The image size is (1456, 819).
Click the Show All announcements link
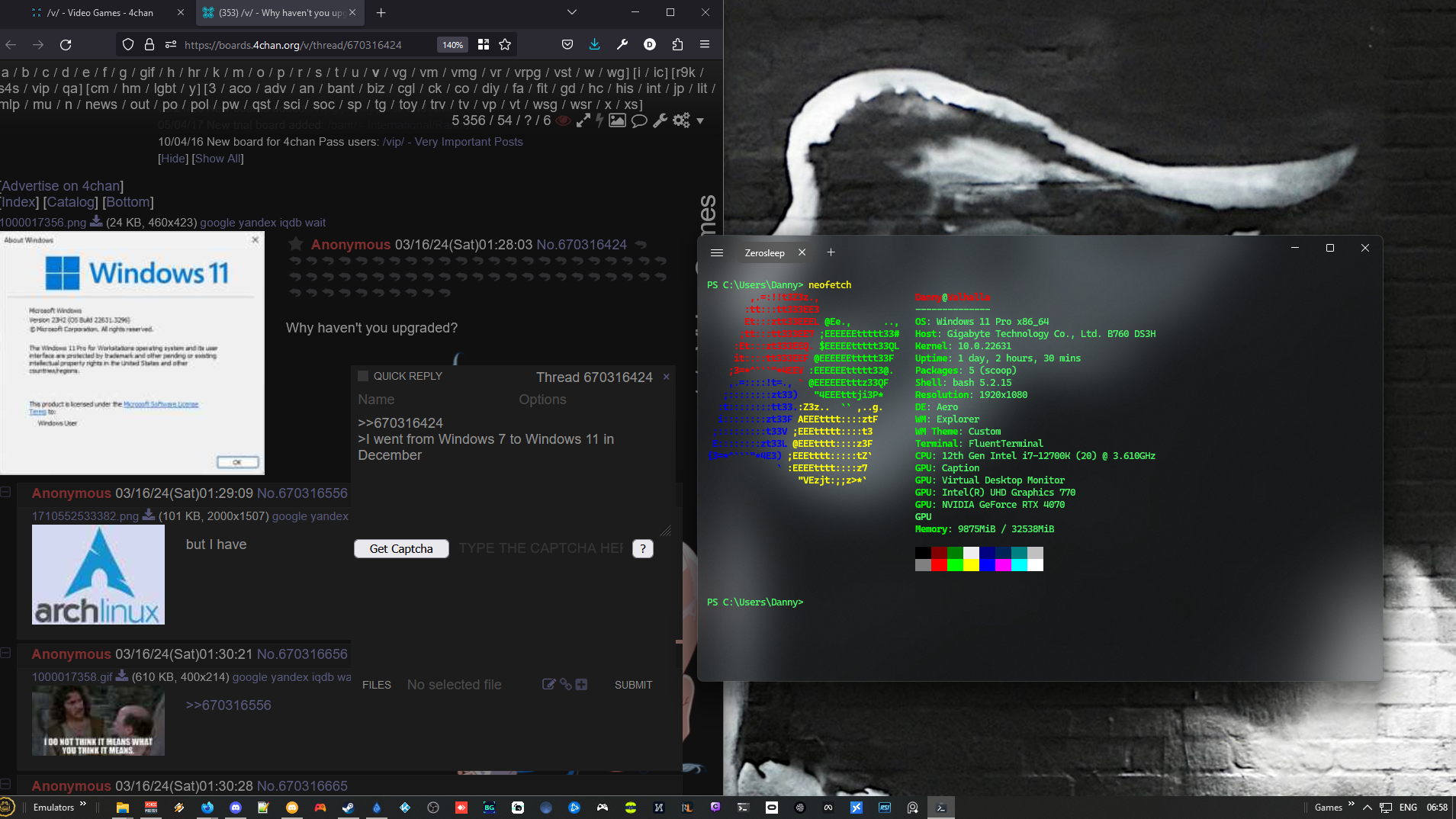218,159
